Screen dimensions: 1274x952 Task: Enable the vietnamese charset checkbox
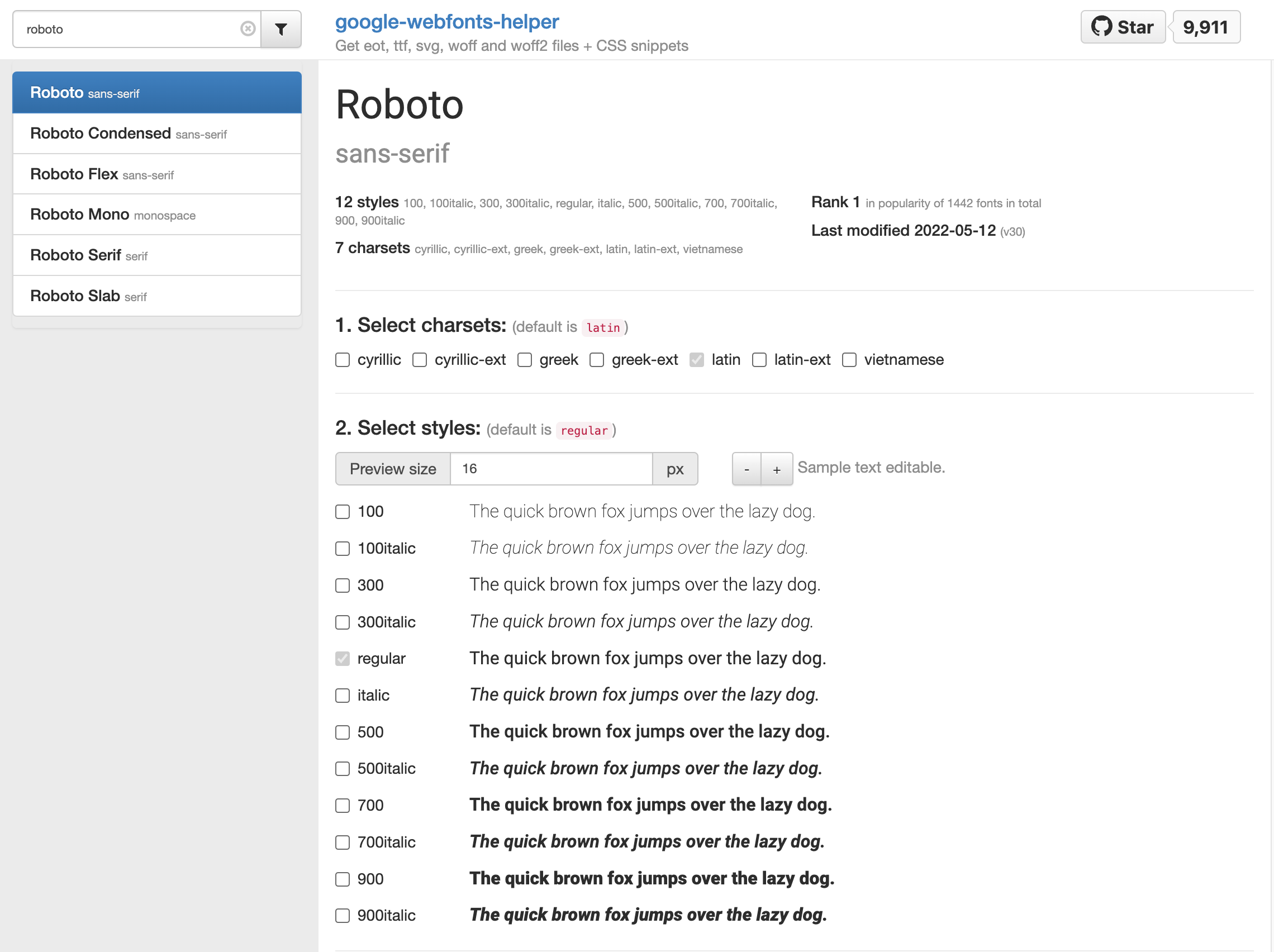click(x=849, y=360)
